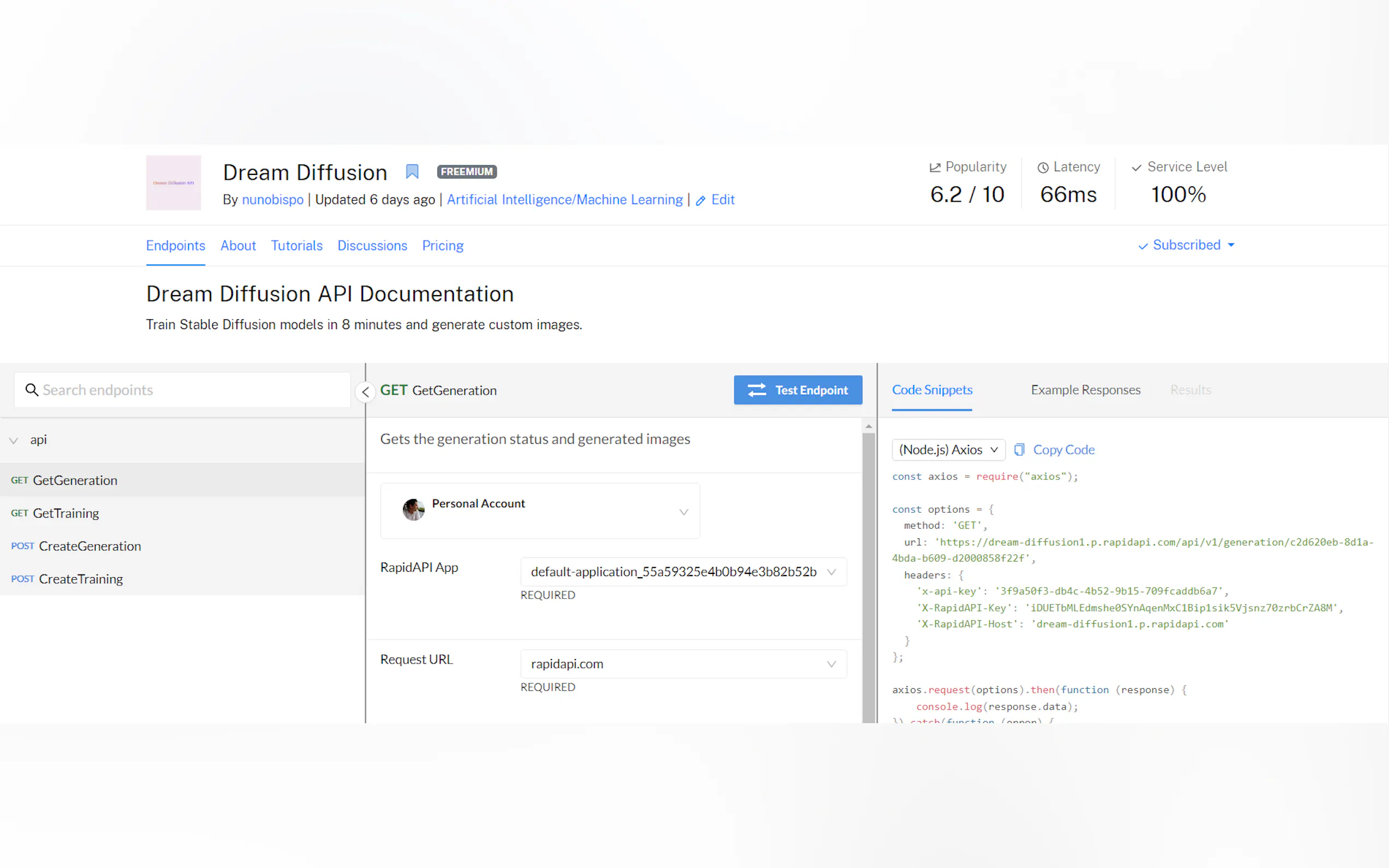
Task: Click the Search endpoints input field
Action: click(x=190, y=390)
